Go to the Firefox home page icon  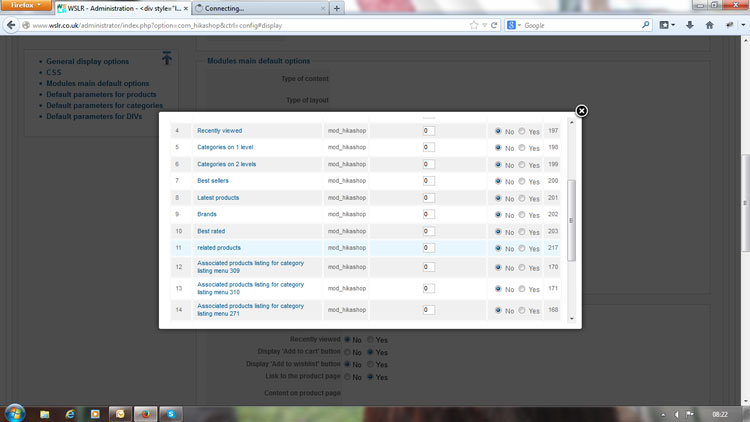point(709,25)
